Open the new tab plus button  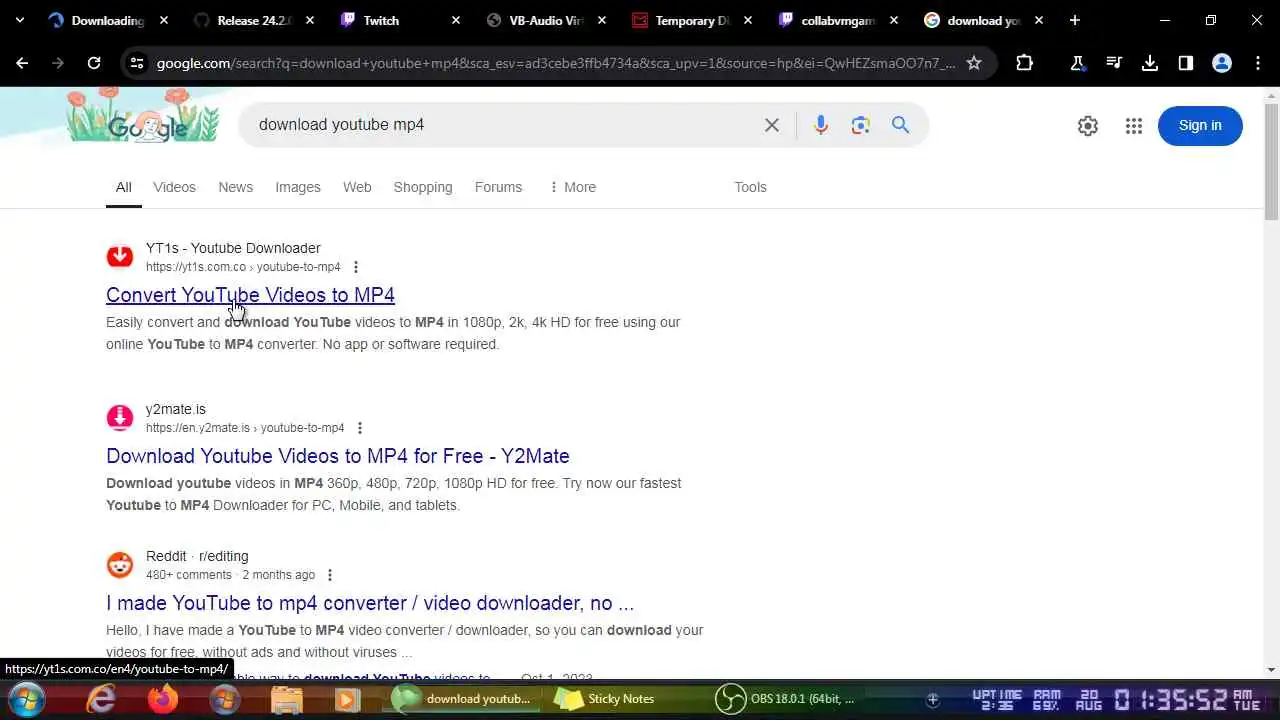1075,20
